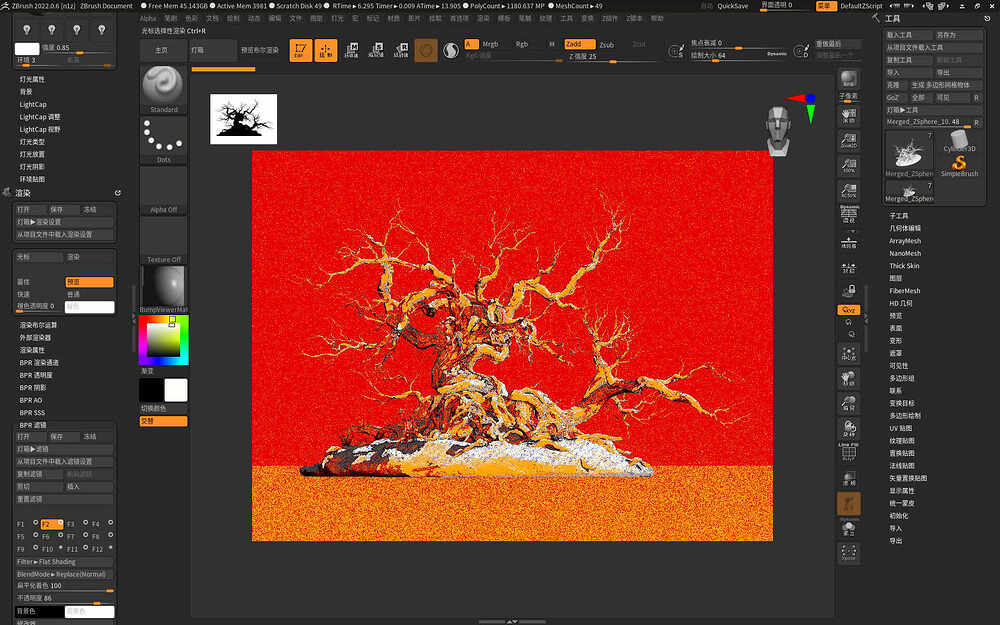The width and height of the screenshot is (1000, 625).
Task: Open the BlendMode Replace(Normal) dropdown
Action: point(64,574)
